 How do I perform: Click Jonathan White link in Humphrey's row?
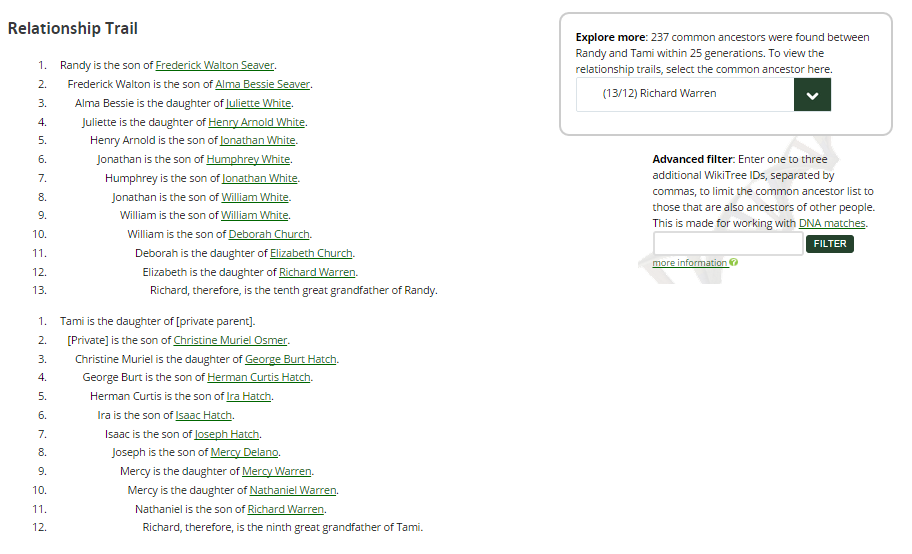(259, 178)
